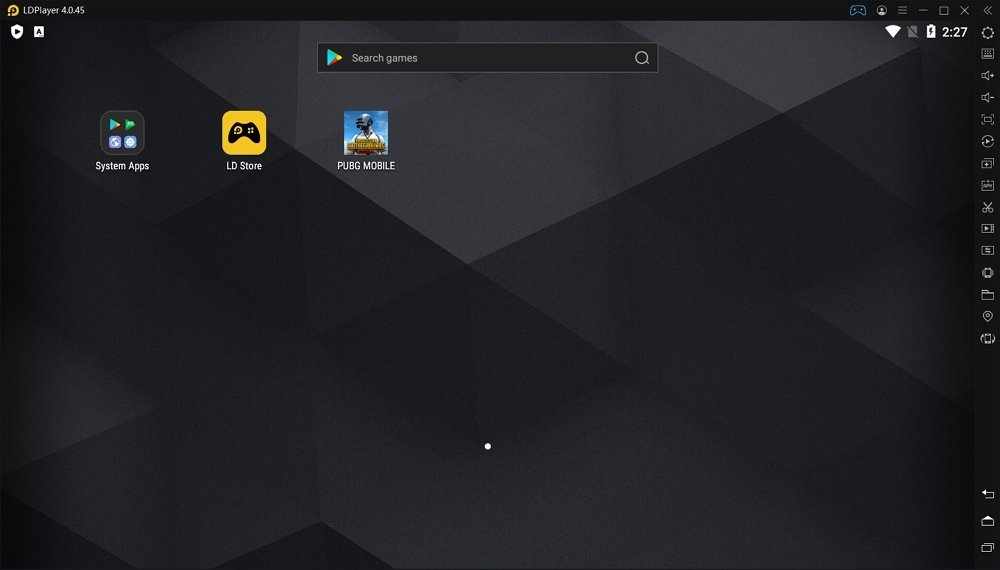This screenshot has height=570, width=1000.
Task: Click the shield notification icon at top left
Action: click(x=17, y=32)
